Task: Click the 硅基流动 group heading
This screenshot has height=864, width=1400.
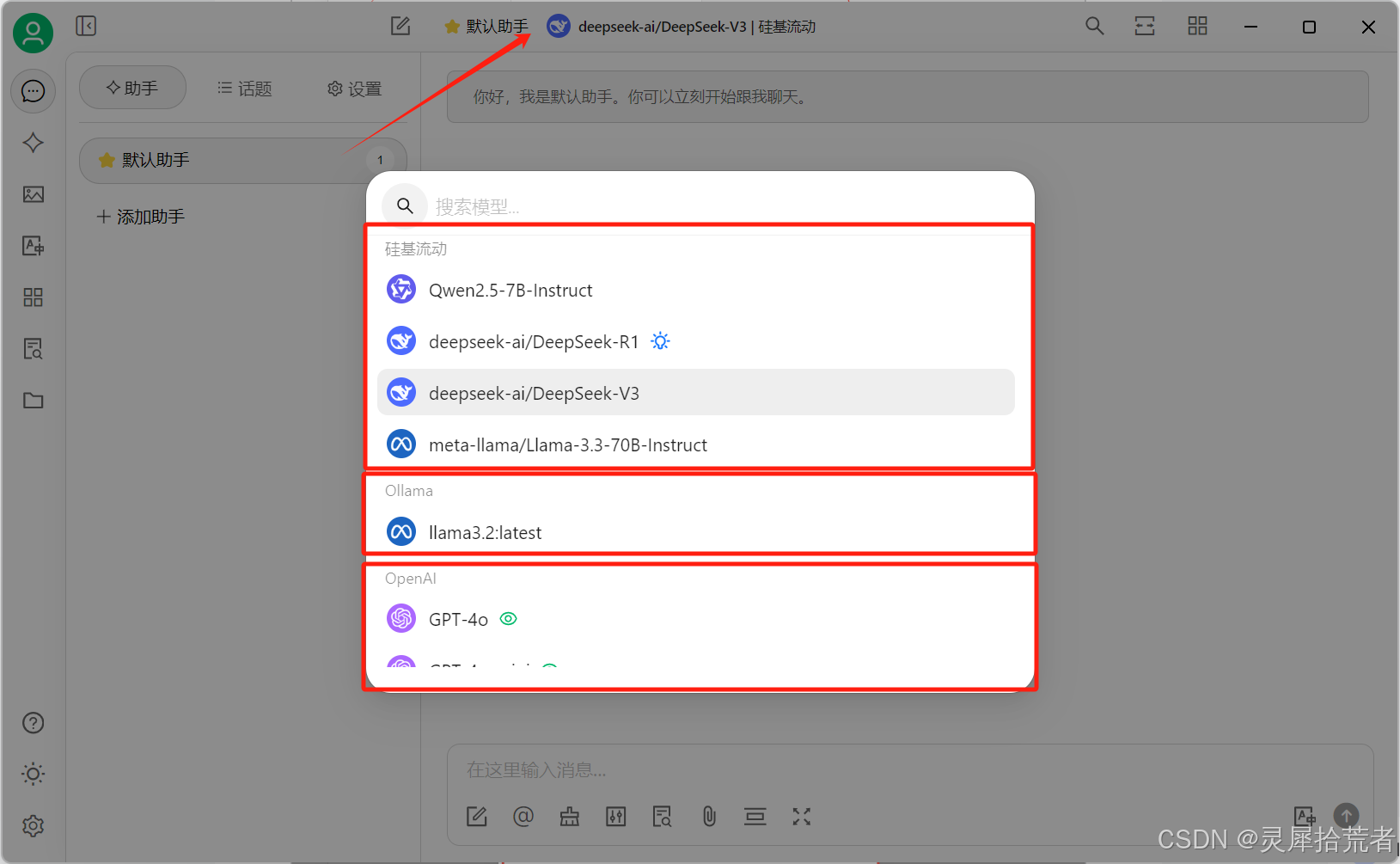Action: pyautogui.click(x=416, y=249)
